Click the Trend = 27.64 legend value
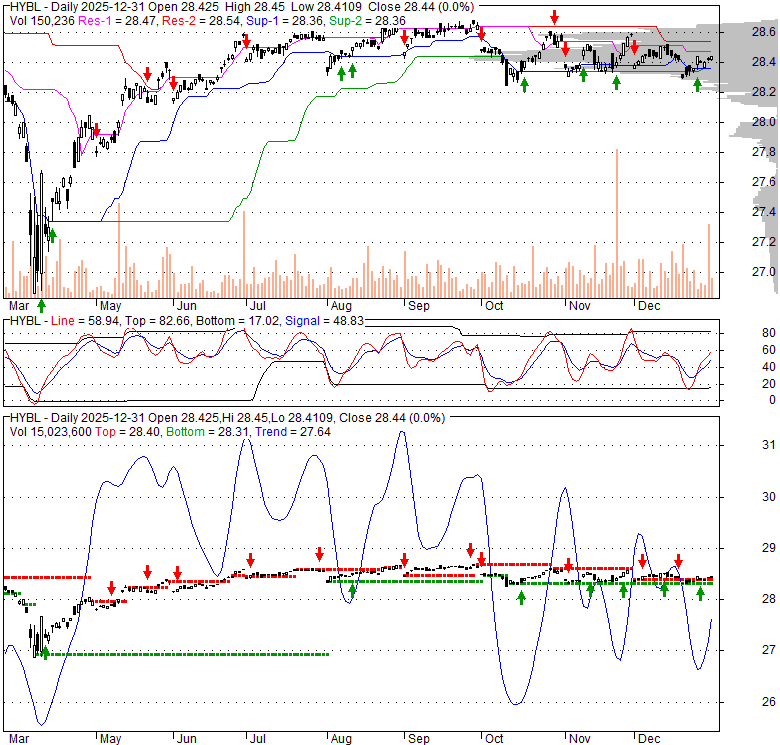The height and width of the screenshot is (745, 780). point(293,432)
